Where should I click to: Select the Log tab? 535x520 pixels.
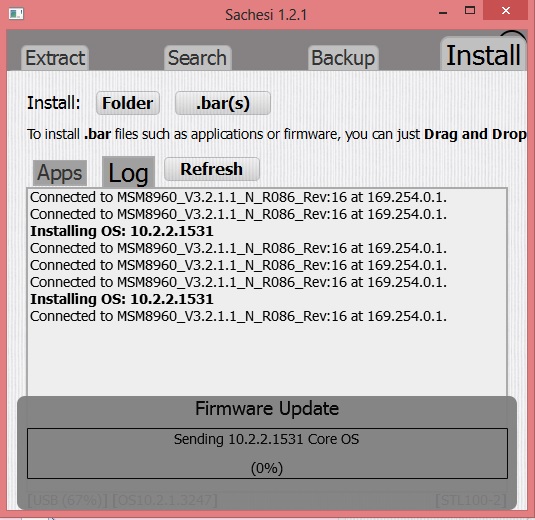[x=128, y=172]
